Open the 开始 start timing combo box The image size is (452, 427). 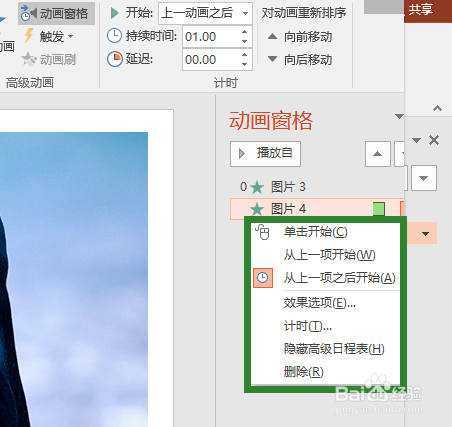click(205, 13)
